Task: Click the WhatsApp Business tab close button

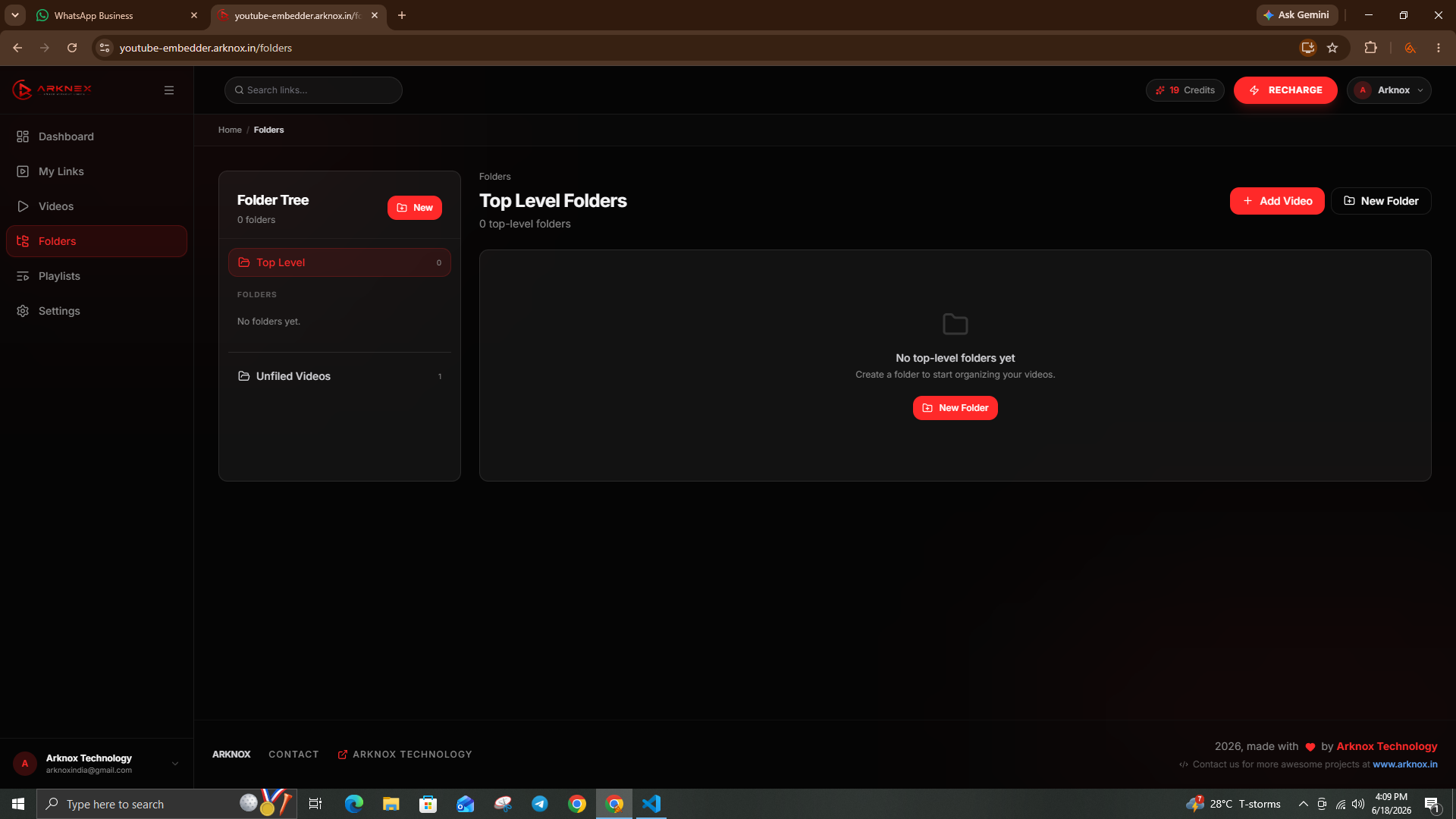Action: [194, 15]
